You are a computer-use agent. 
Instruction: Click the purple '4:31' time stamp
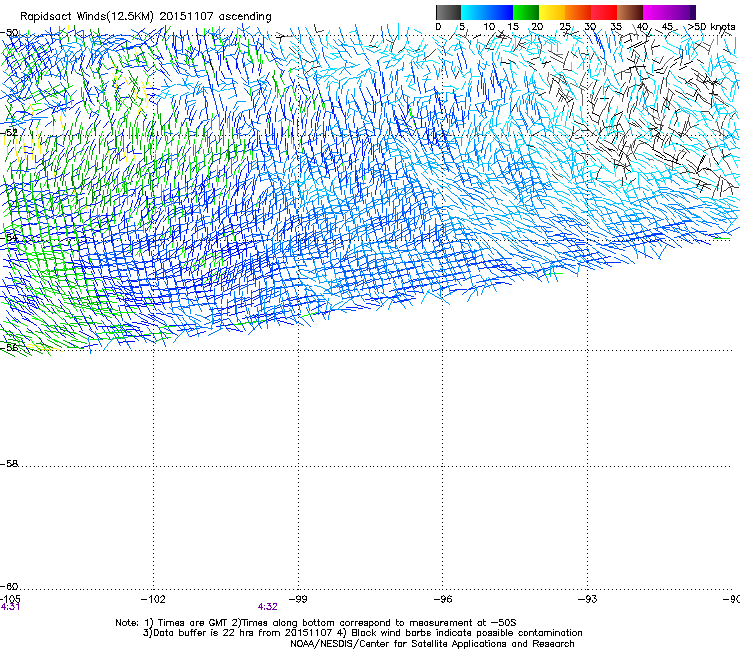tap(10, 607)
